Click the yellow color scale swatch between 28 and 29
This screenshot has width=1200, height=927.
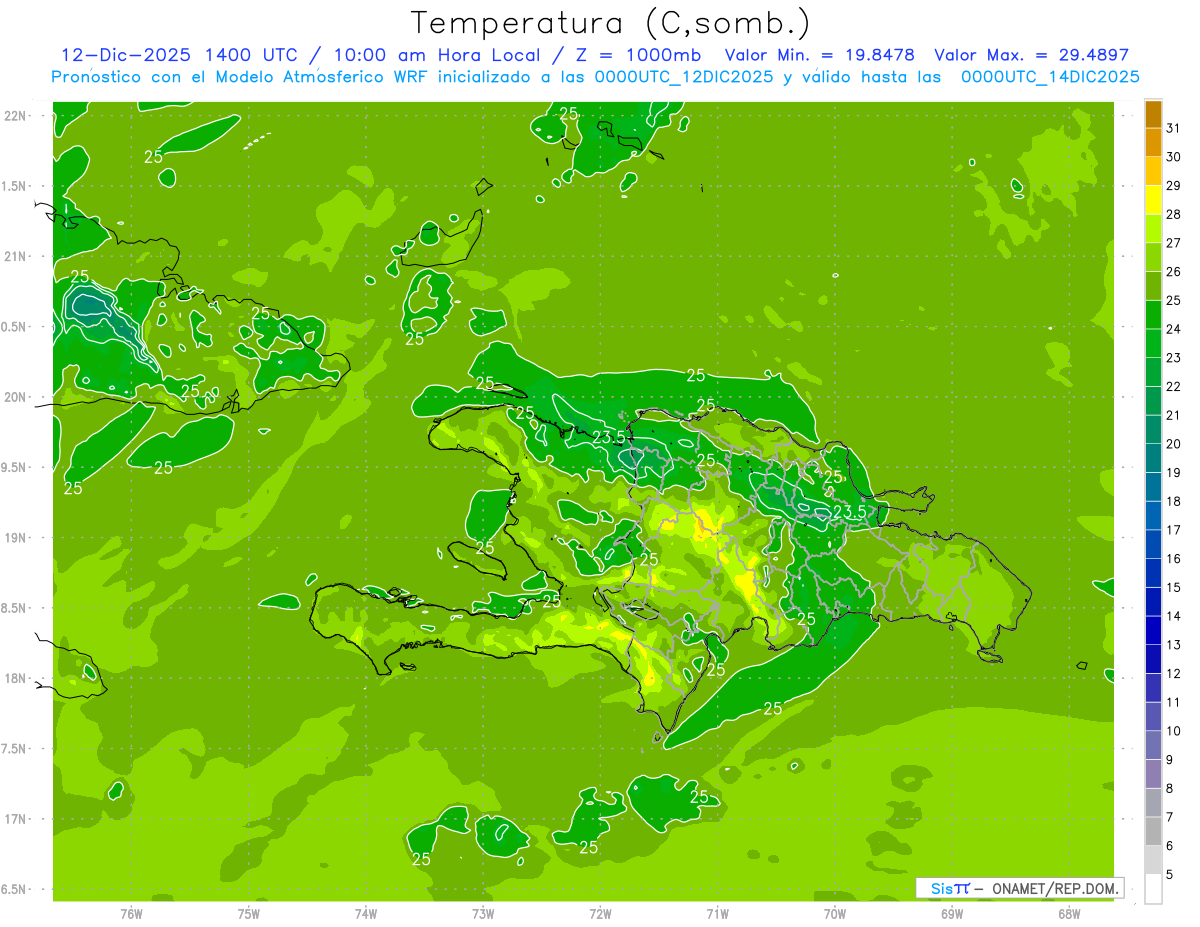[x=1153, y=199]
